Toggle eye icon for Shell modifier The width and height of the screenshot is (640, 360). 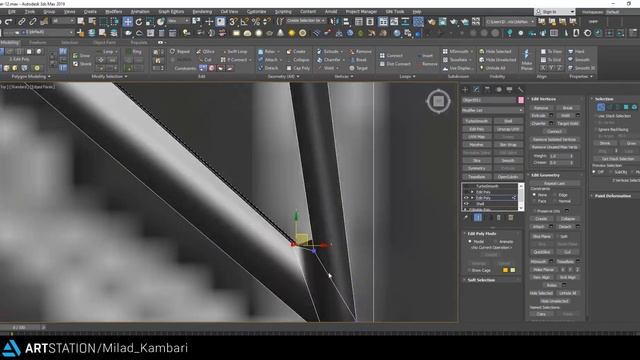tap(466, 204)
